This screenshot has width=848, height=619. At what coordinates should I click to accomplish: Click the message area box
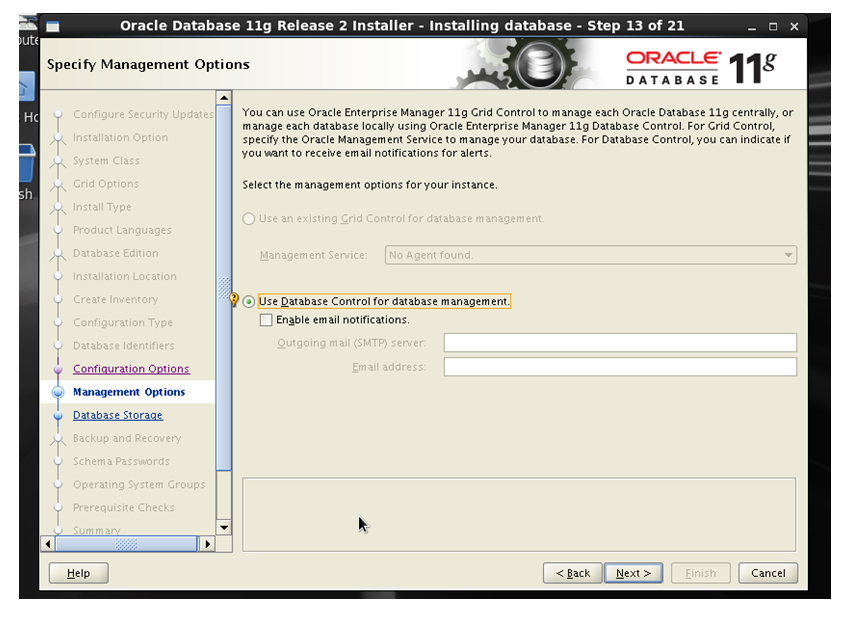point(519,515)
